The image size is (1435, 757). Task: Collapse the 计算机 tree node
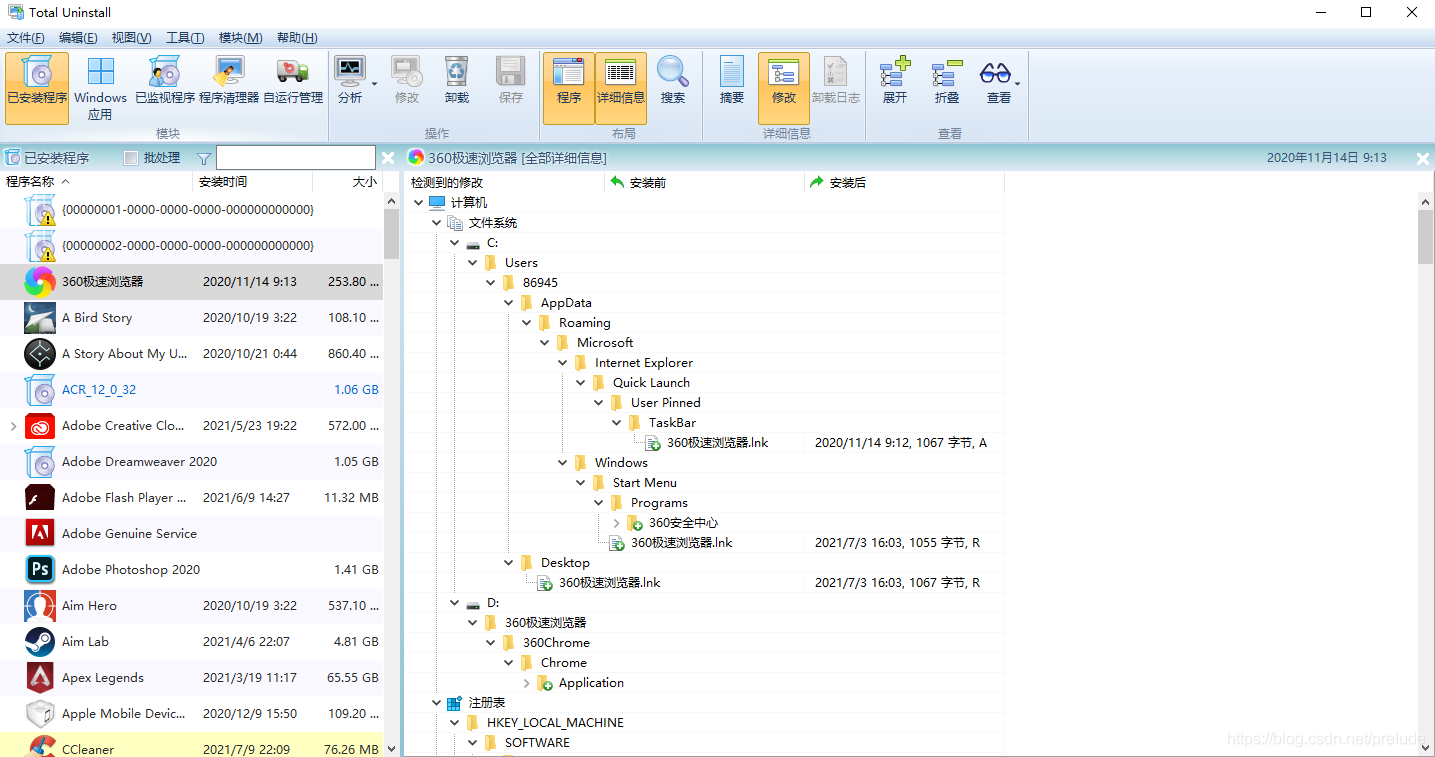(418, 203)
